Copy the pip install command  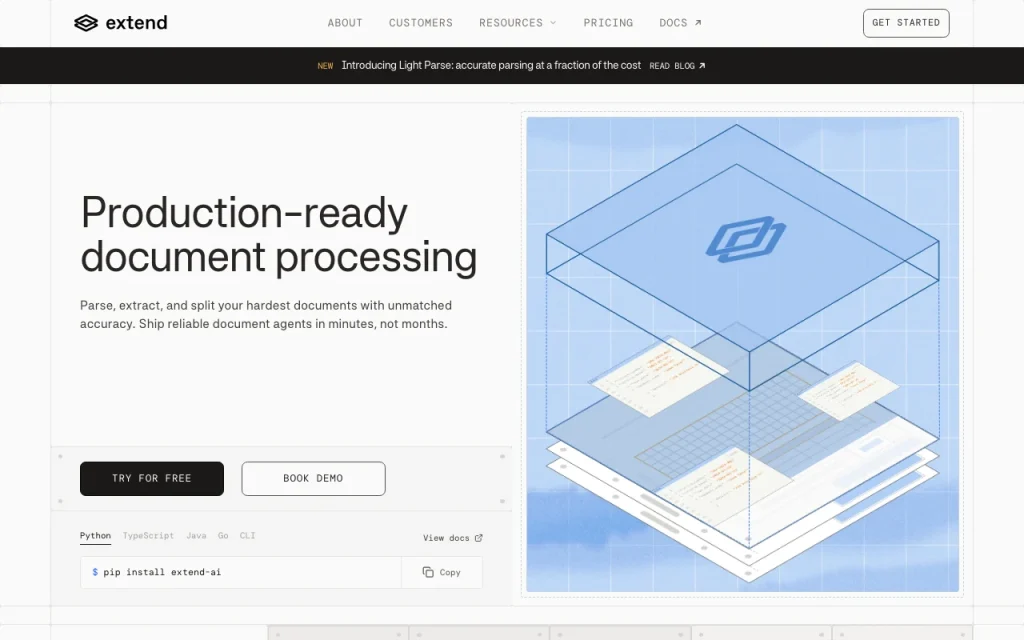(441, 573)
